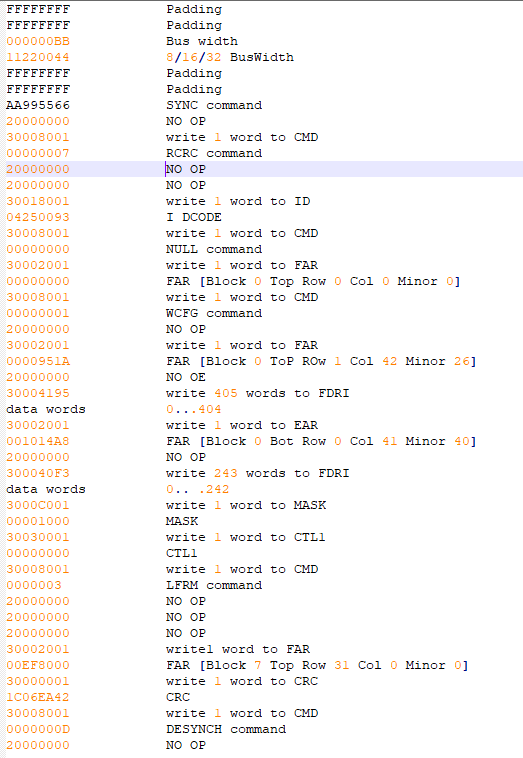523x758 pixels.
Task: Click the hex value 001014A8
Action: tap(38, 440)
